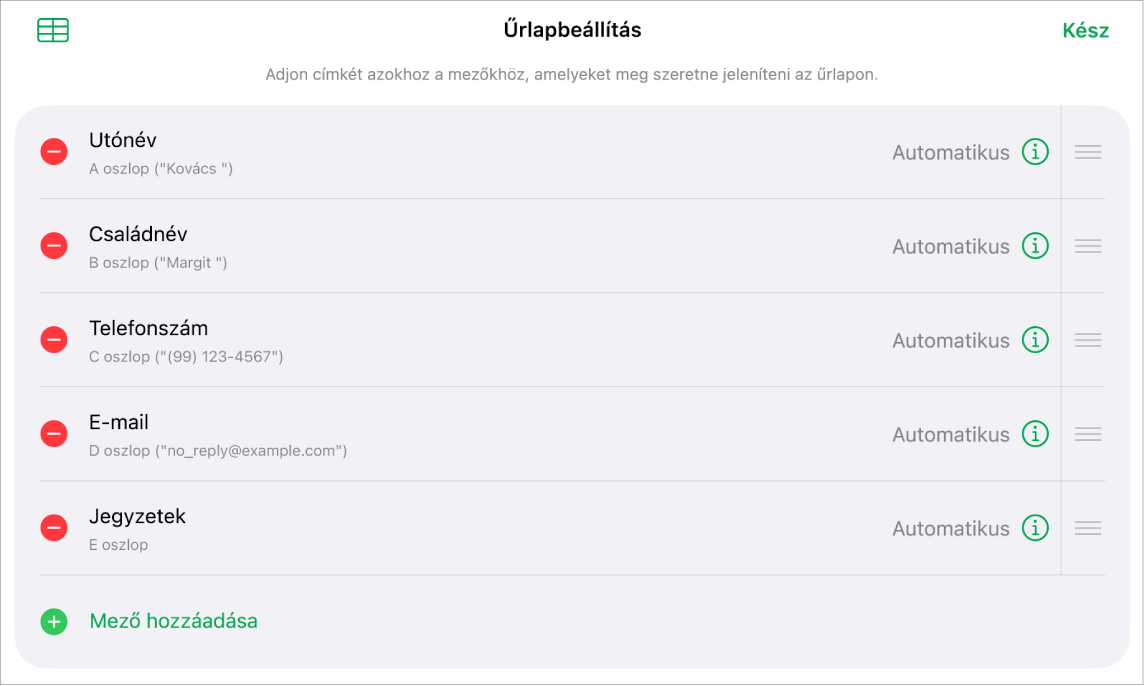Screen dimensions: 1146x686
Task: View info for Telefonszám field
Action: pos(1035,340)
